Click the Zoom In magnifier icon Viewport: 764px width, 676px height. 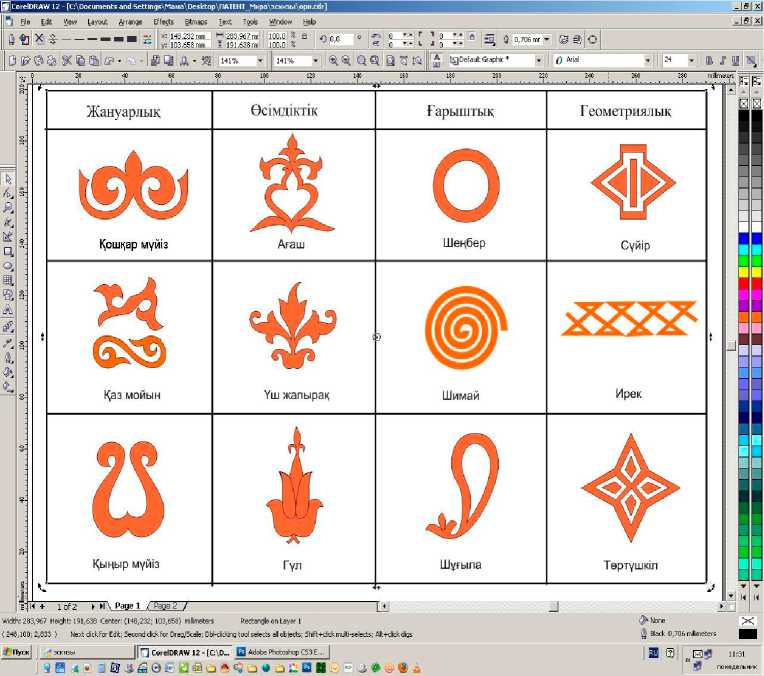[333, 60]
